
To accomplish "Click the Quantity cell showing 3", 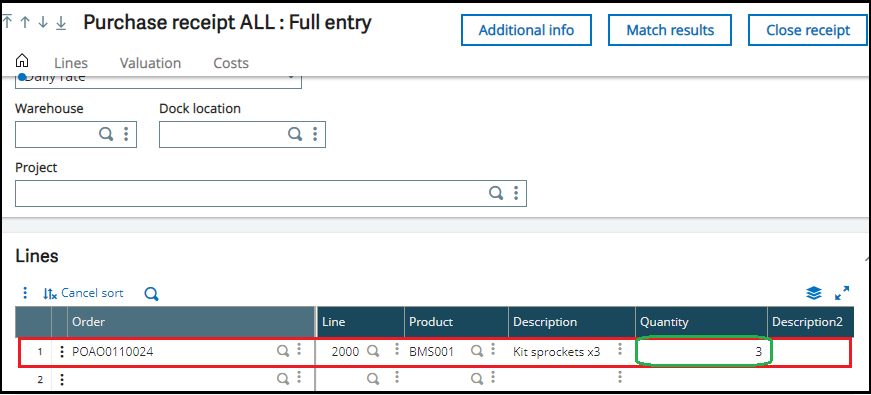I will (703, 351).
